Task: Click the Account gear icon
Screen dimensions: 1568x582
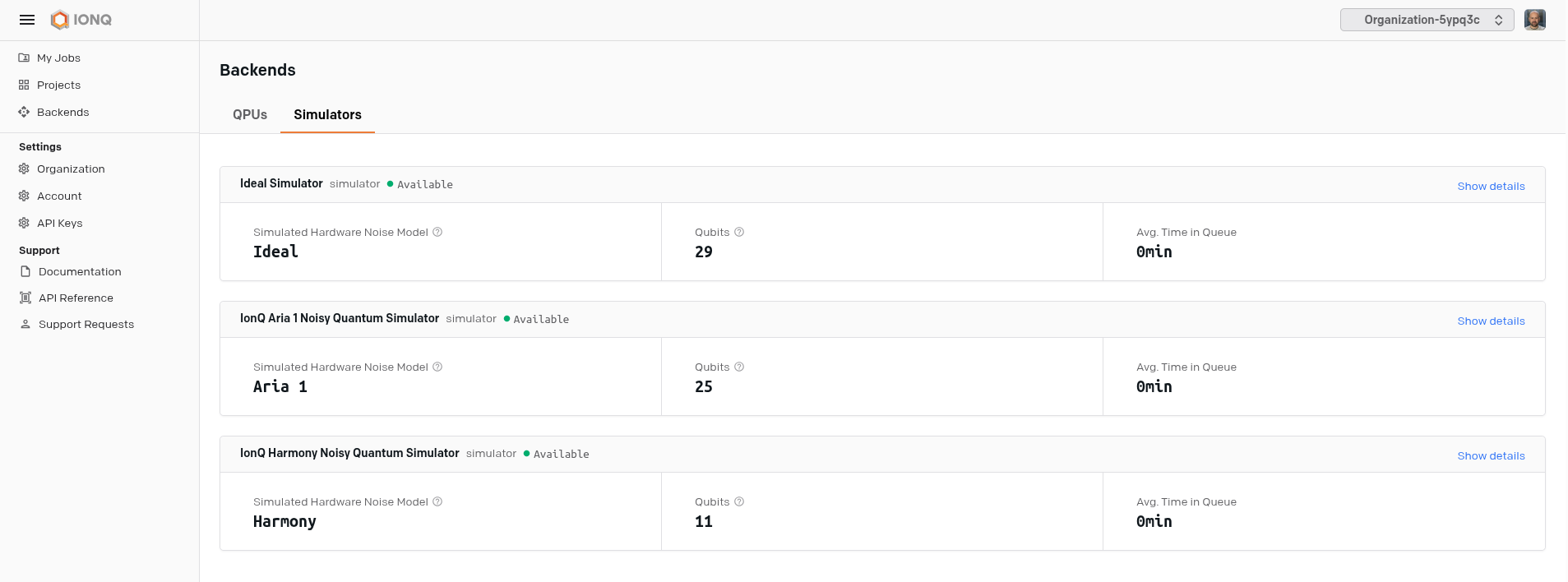Action: 24,196
